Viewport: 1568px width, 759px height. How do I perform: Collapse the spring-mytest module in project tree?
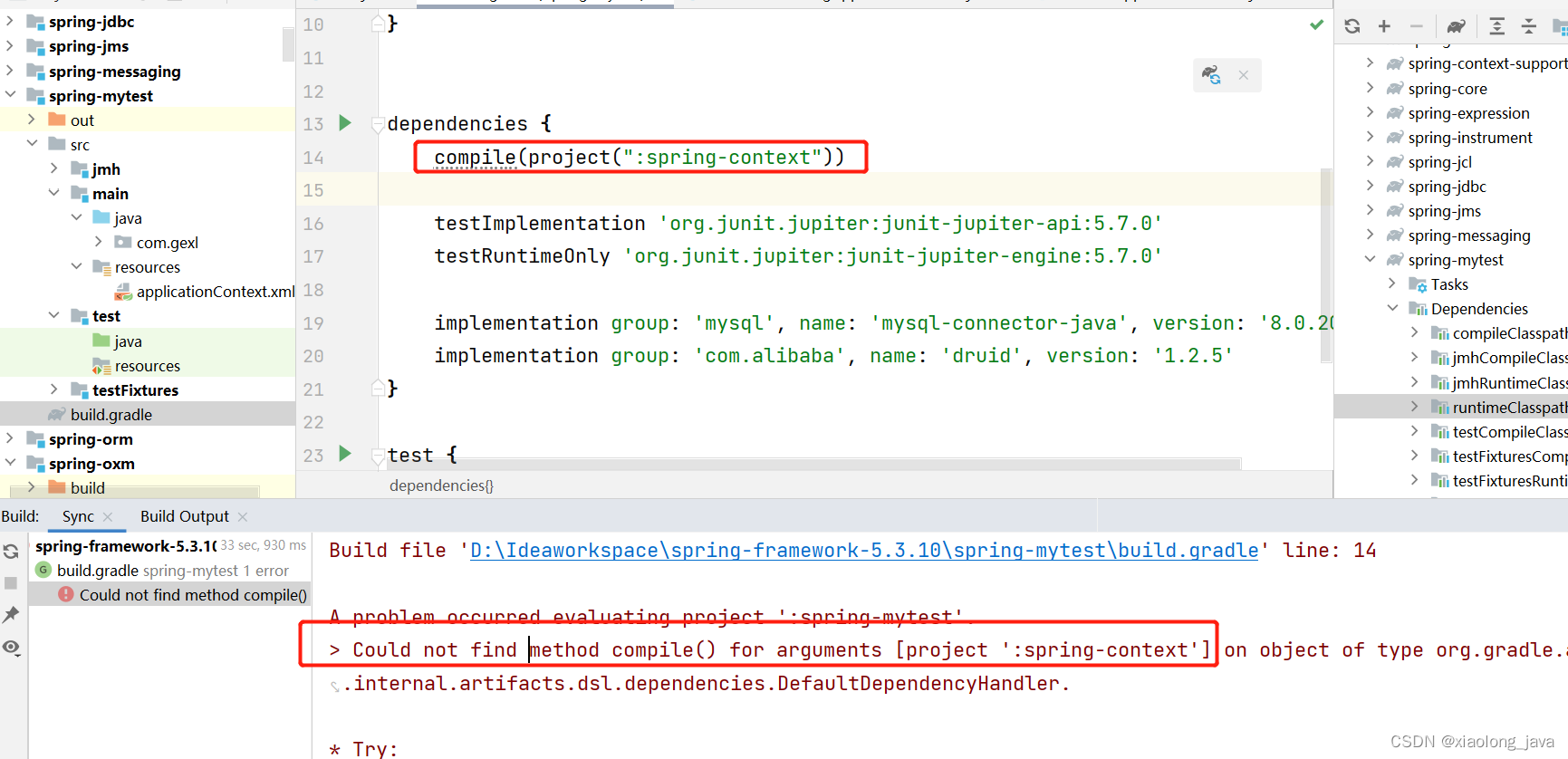[11, 94]
